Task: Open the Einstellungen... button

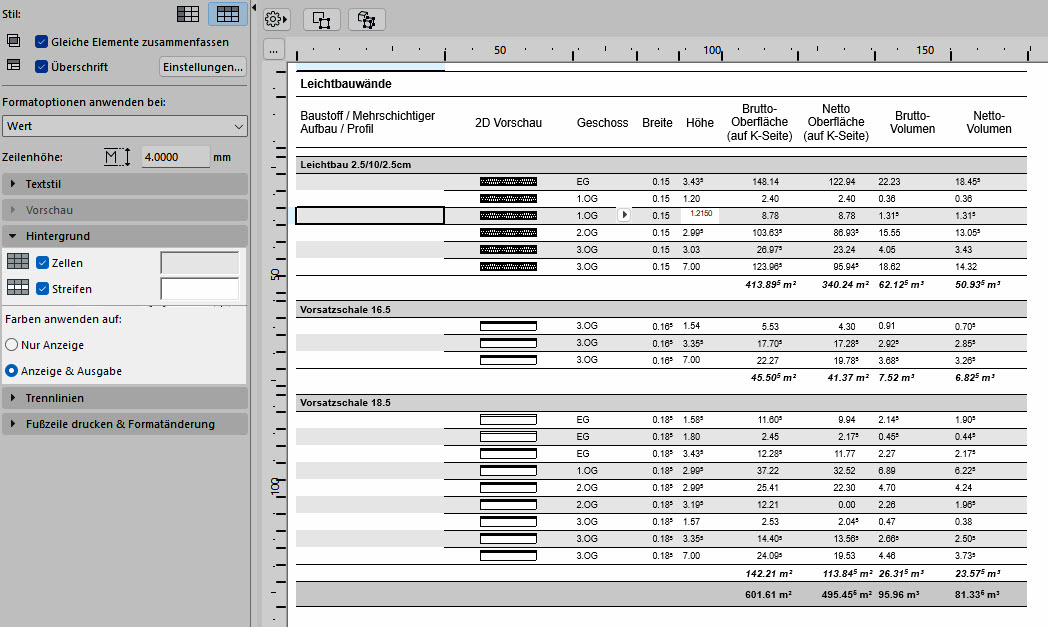Action: click(x=203, y=67)
